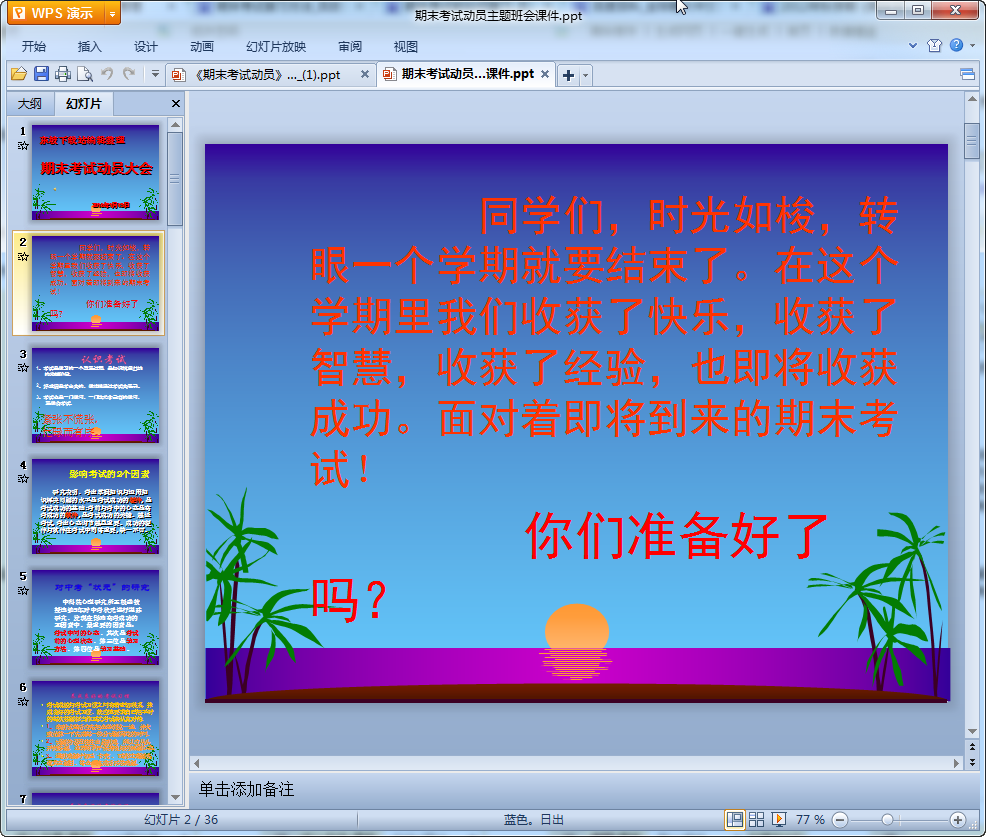Screen dimensions: 986x837
Task: Add a new document tab with plus button
Action: 568,75
